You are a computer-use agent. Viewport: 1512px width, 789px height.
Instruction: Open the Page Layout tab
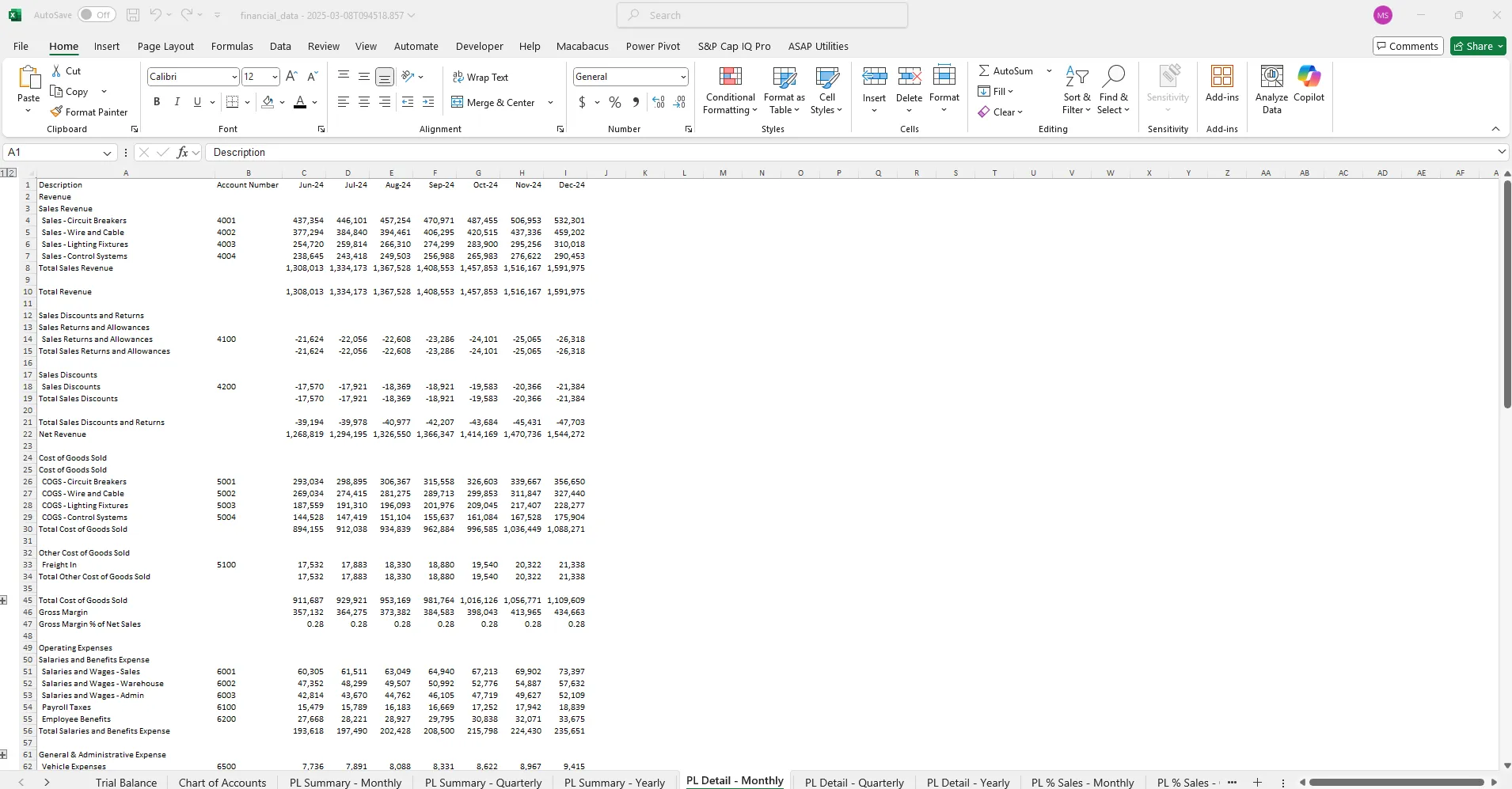pos(165,46)
